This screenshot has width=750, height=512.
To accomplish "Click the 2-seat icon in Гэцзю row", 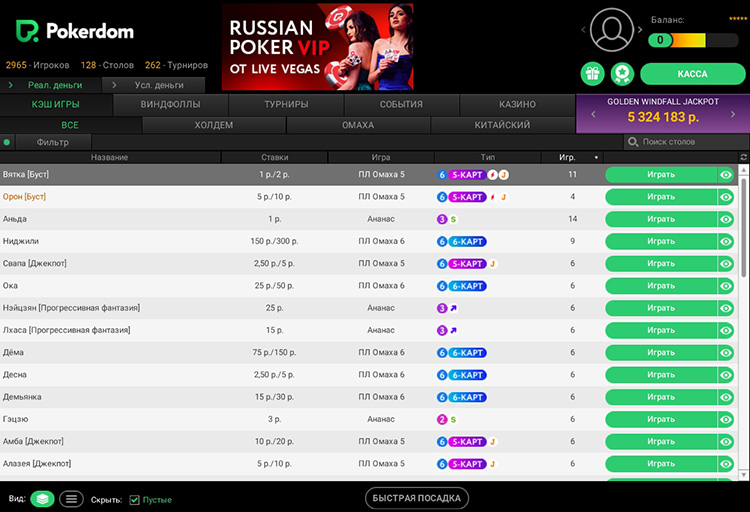I will pyautogui.click(x=441, y=420).
